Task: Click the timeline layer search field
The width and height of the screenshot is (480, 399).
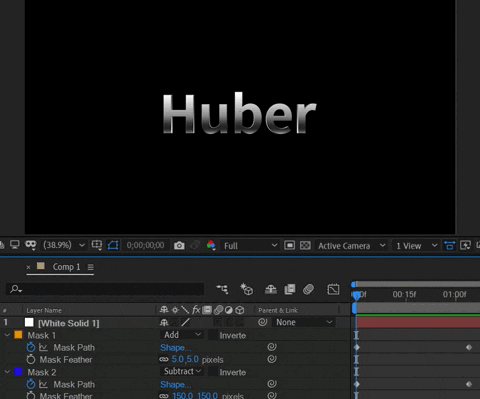Action: pyautogui.click(x=105, y=289)
